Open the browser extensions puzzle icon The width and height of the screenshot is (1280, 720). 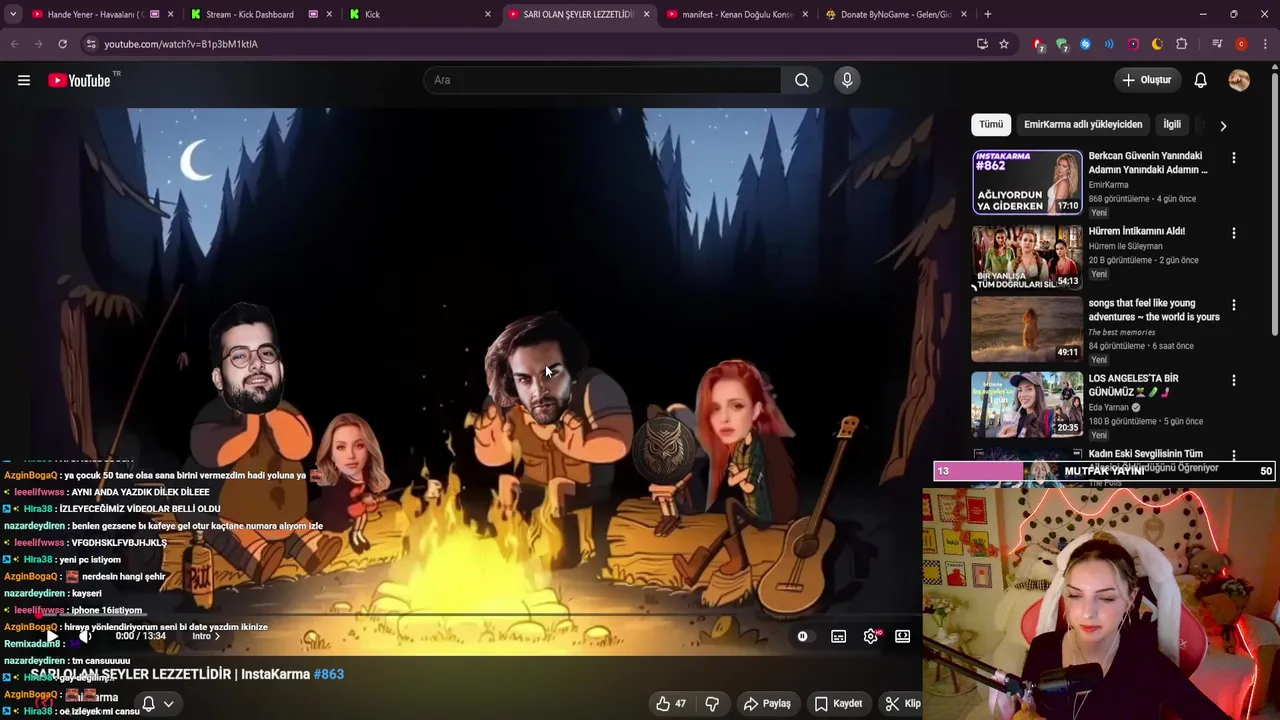[1181, 44]
